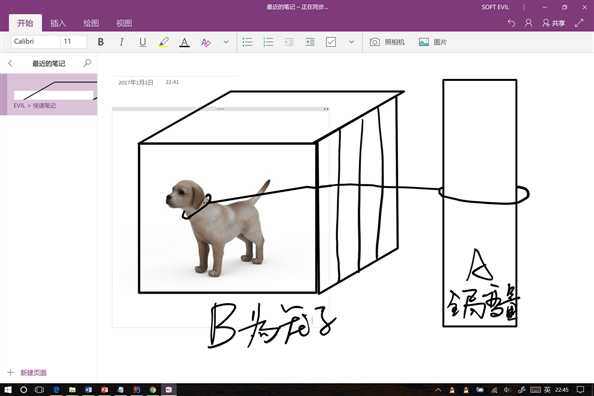Click the 最近的笔记 sidebar heading
This screenshot has width=594, height=396.
(48, 64)
